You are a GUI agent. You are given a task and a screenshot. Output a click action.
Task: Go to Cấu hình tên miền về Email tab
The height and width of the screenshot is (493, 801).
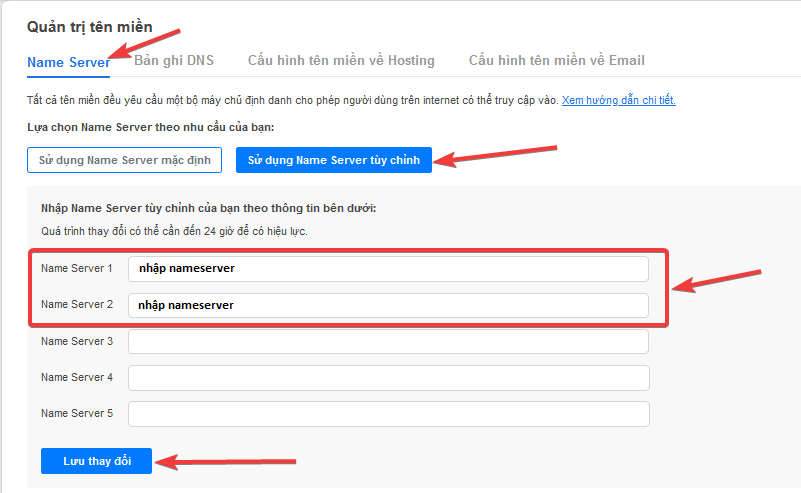tap(556, 60)
